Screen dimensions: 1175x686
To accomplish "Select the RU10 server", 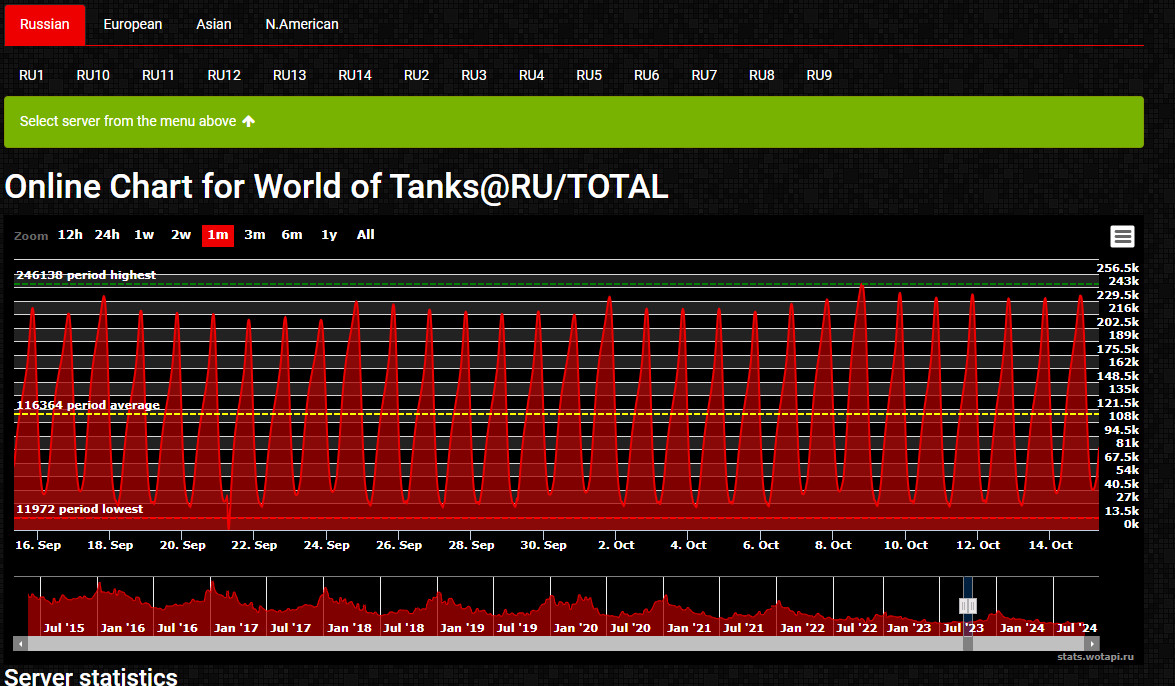I will [93, 75].
